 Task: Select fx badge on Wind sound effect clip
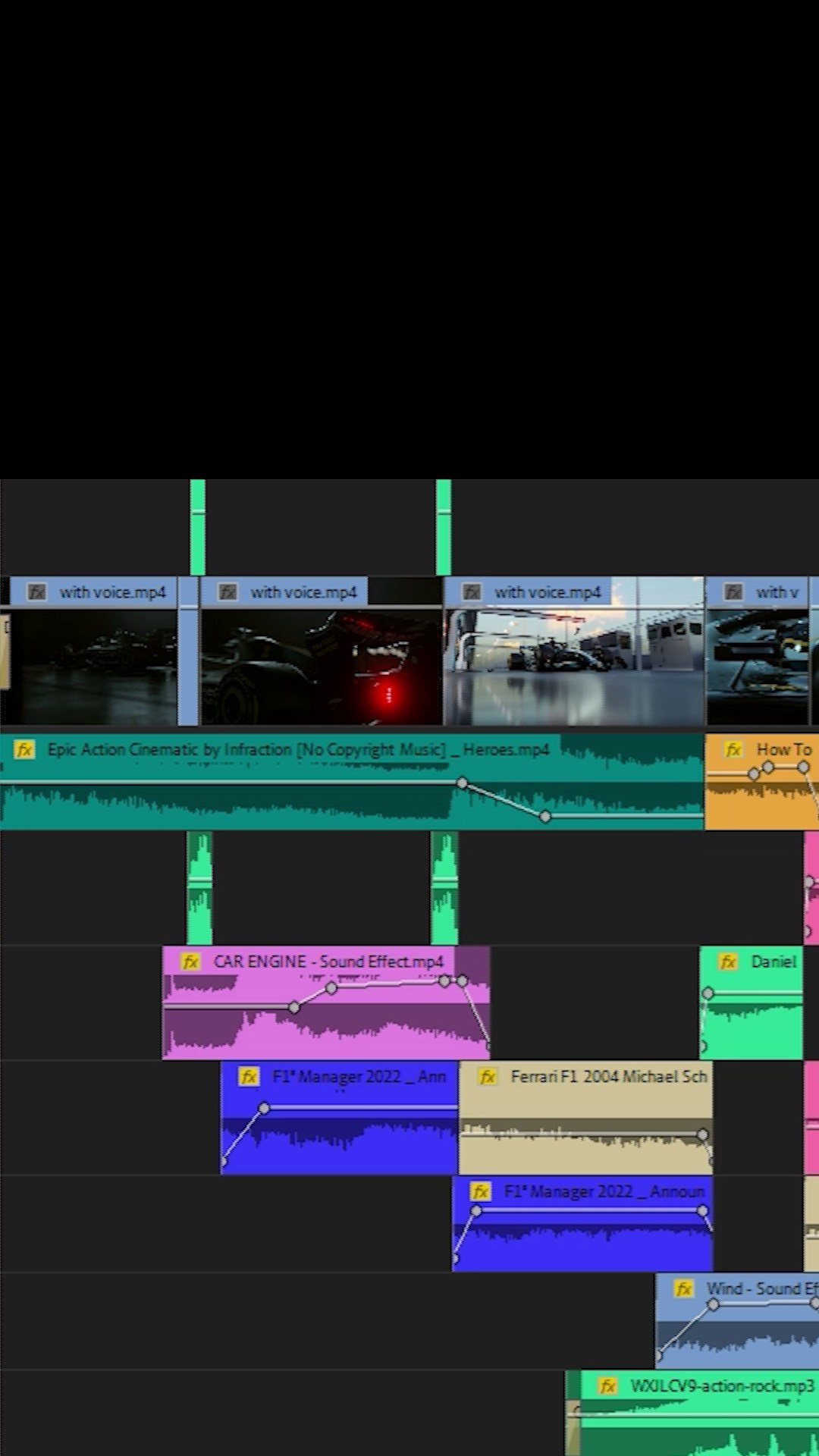click(683, 1288)
